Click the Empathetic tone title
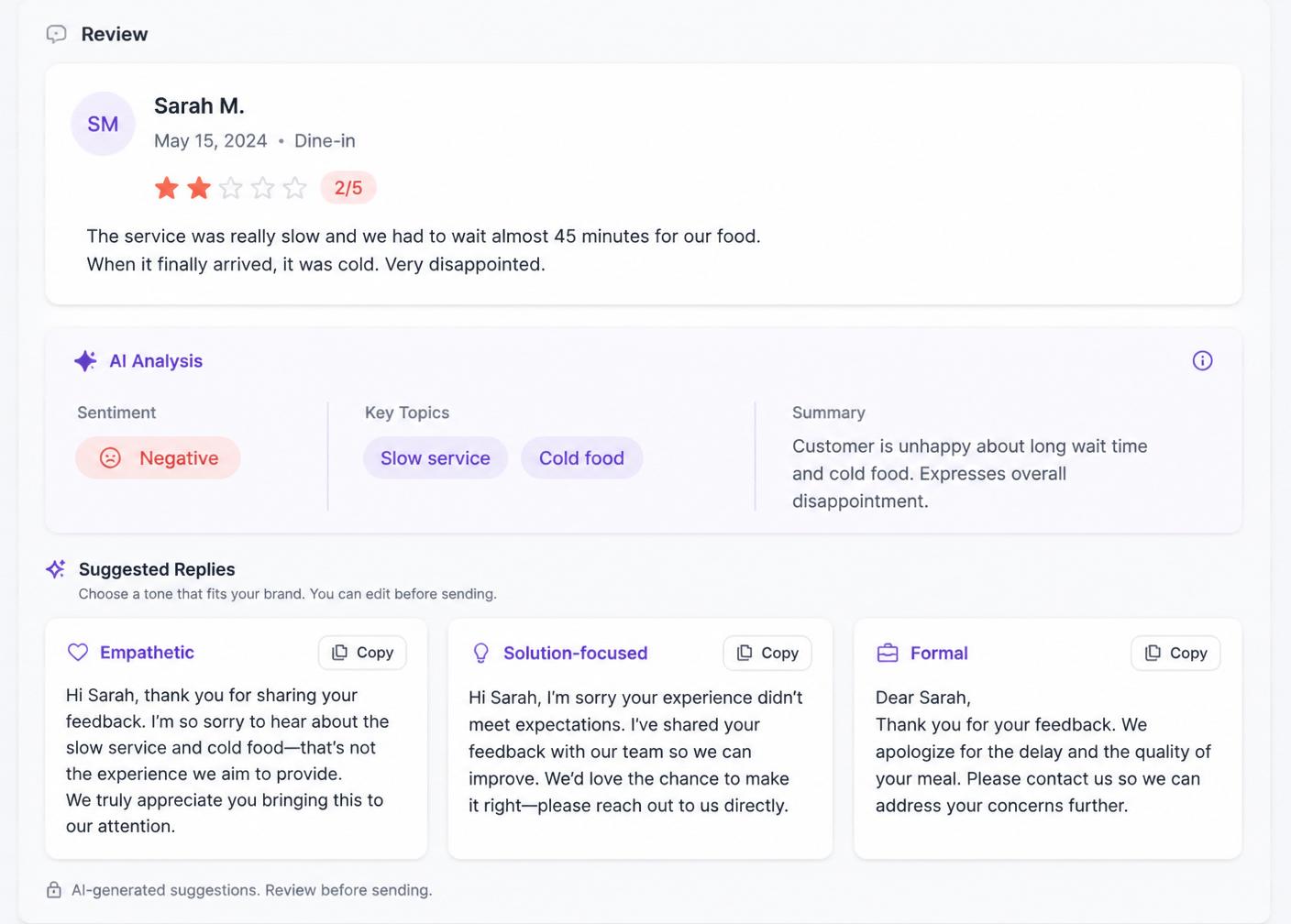This screenshot has height=924, width=1291. [147, 653]
